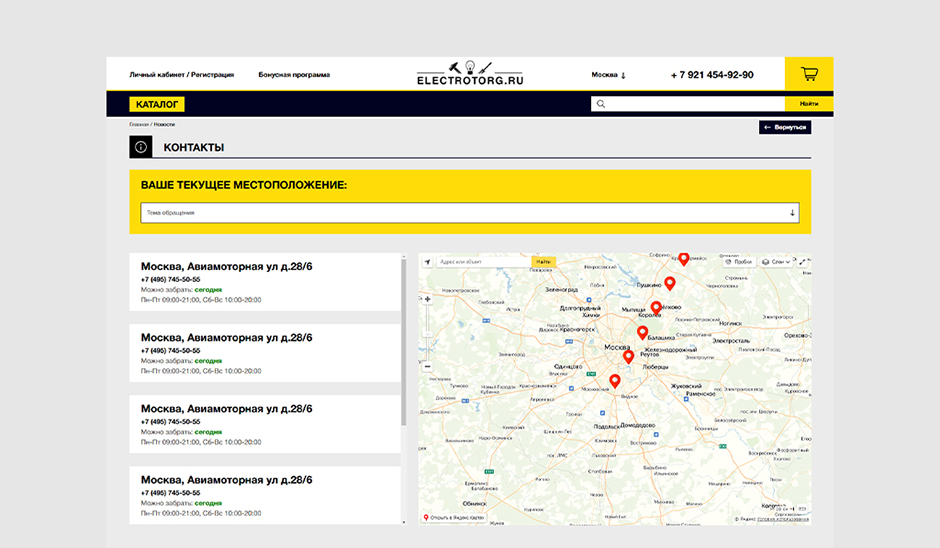Open the Москва city selector
940x548 pixels.
point(608,75)
